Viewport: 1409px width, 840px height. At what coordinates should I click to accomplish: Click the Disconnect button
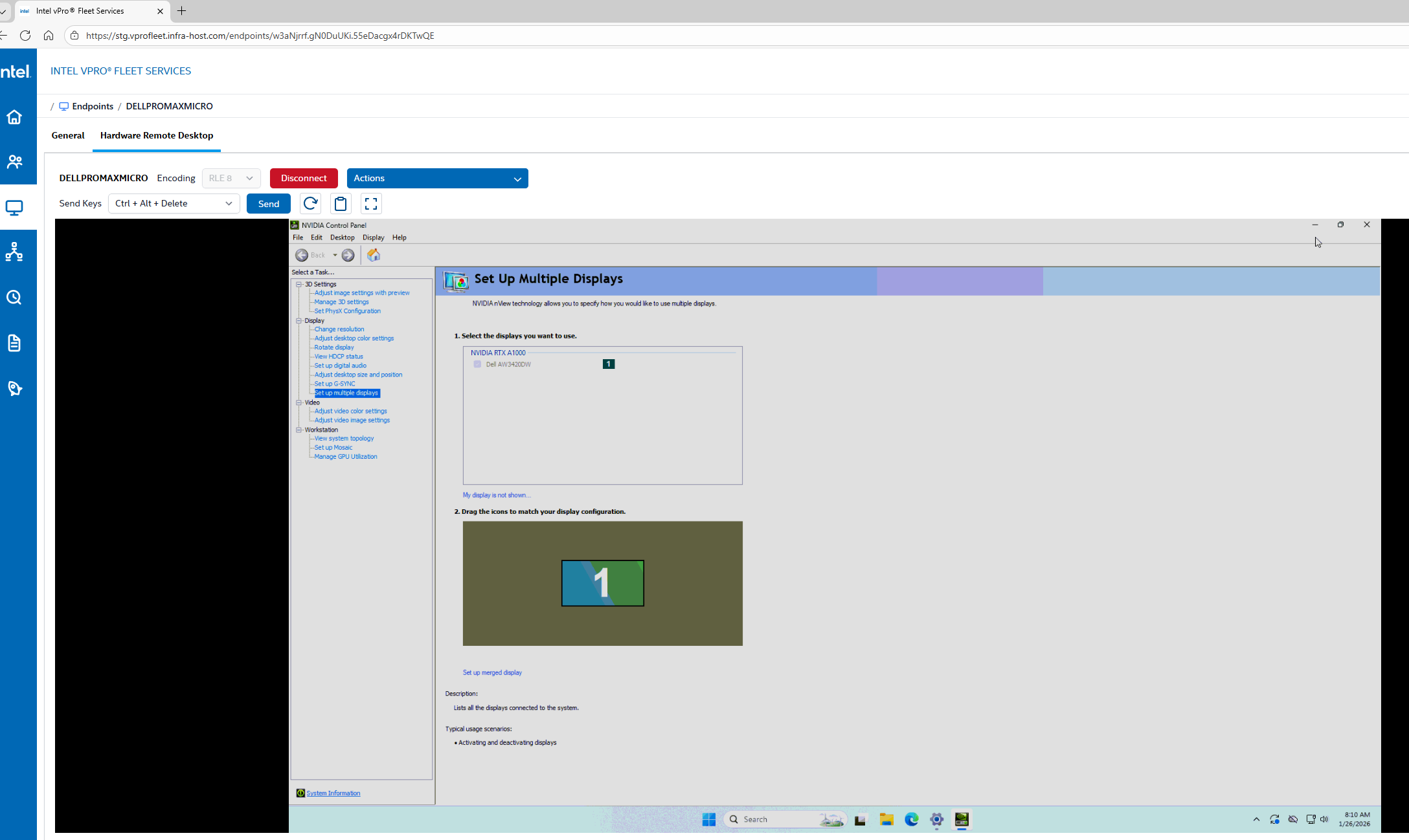point(304,178)
